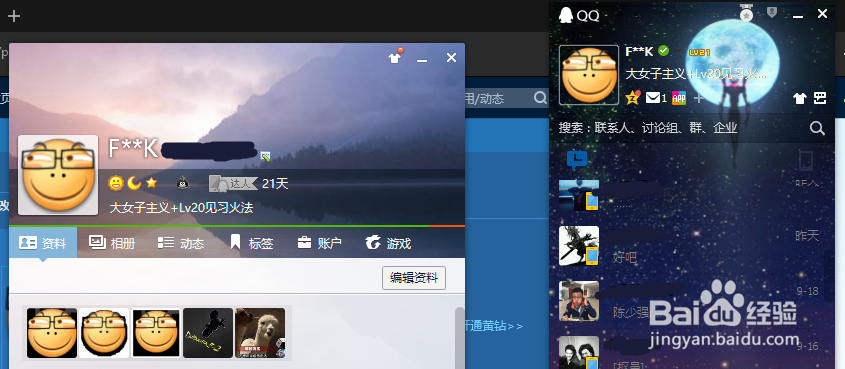Image resolution: width=845 pixels, height=369 pixels.
Task: Focus the 搜索：联系人、讨论组、群、企业 search field
Action: [x=679, y=128]
